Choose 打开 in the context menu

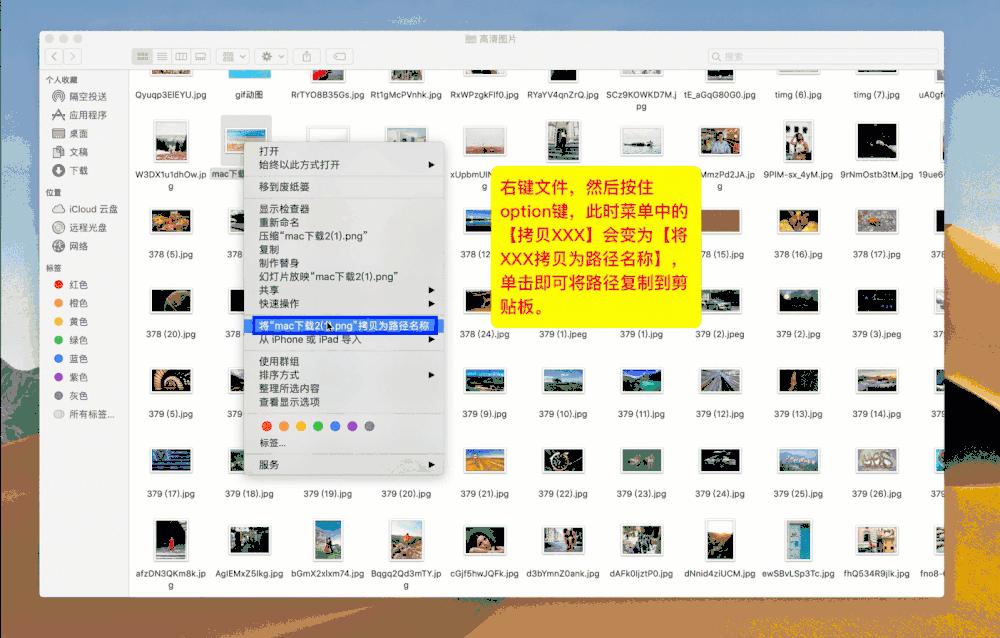(x=344, y=151)
